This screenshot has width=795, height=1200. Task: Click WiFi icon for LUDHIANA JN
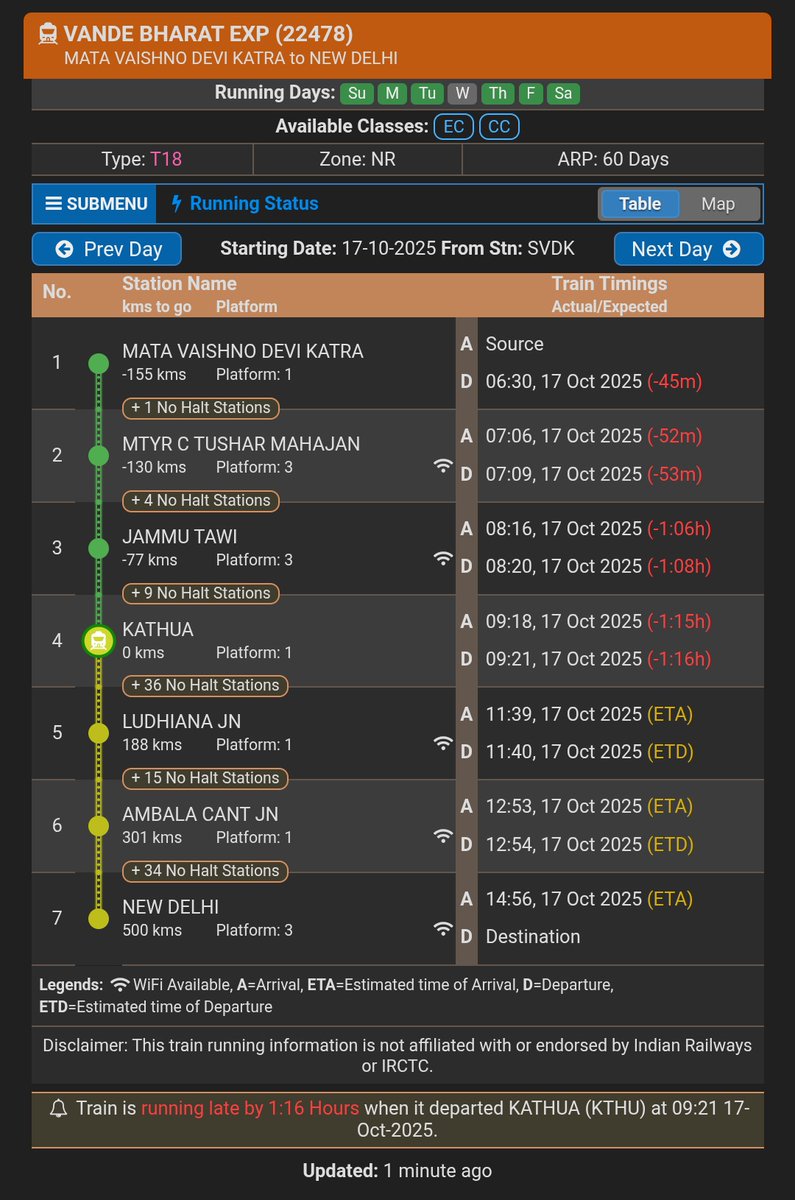pyautogui.click(x=443, y=744)
